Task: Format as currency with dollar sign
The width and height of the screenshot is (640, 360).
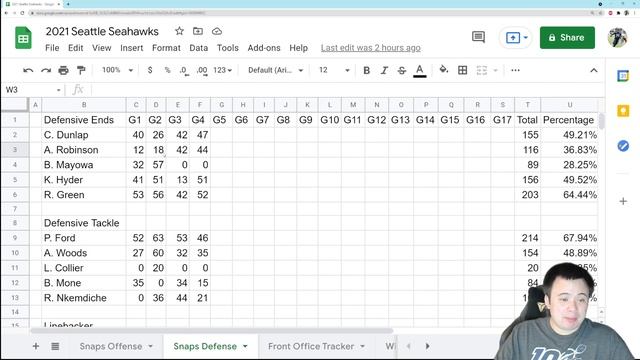Action: click(150, 70)
